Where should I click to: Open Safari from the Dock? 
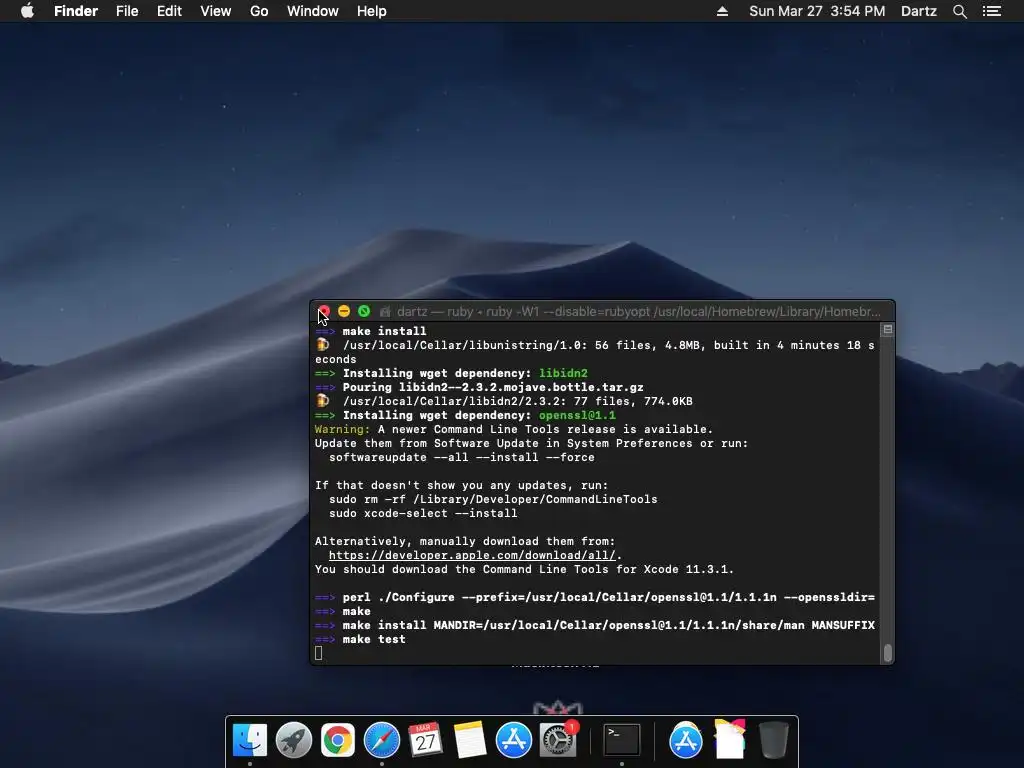tap(381, 741)
